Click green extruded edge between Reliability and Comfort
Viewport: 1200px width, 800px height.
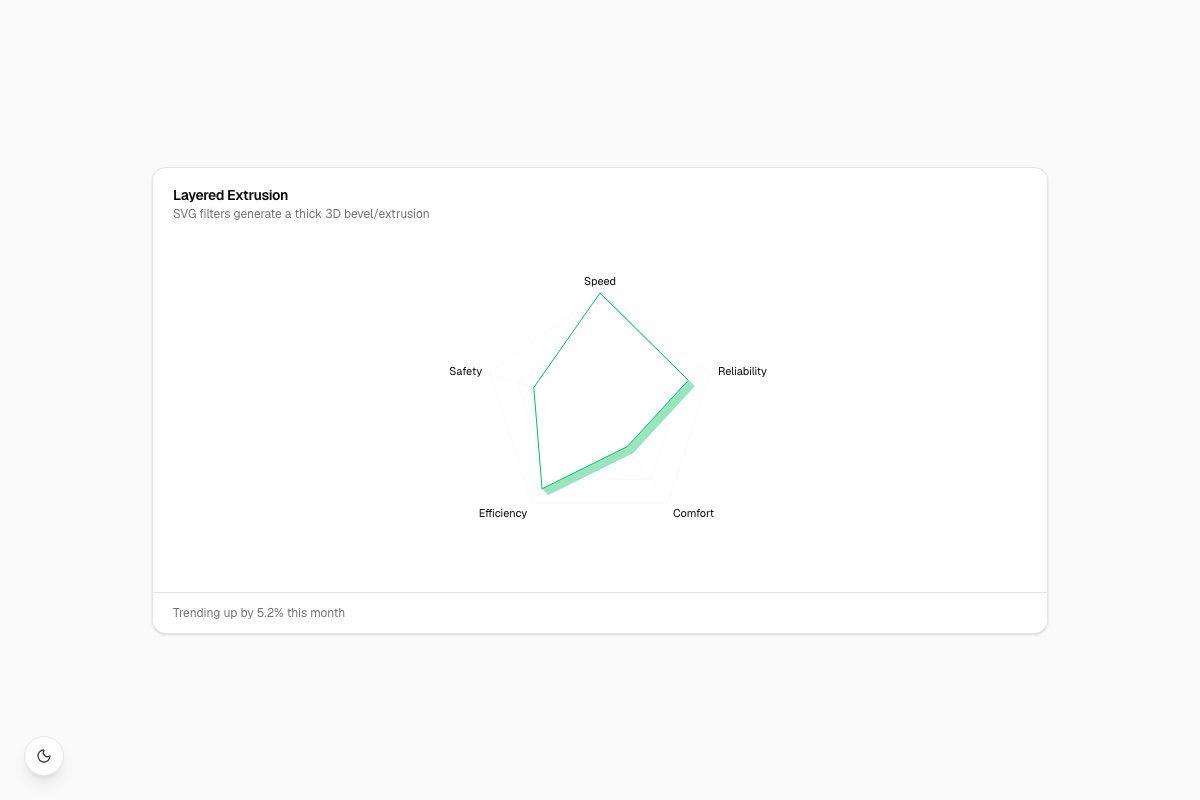[x=662, y=420]
